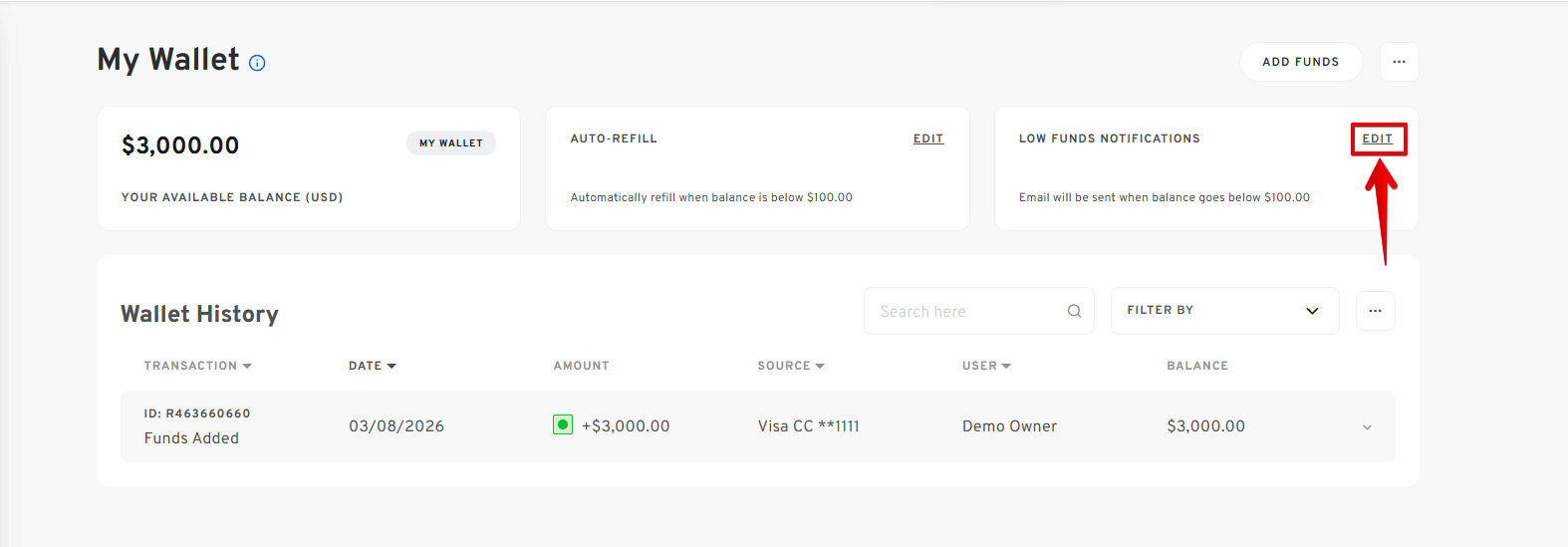Viewport: 1568px width, 547px height.
Task: Click the $3,000.00 available balance card
Action: 308,168
